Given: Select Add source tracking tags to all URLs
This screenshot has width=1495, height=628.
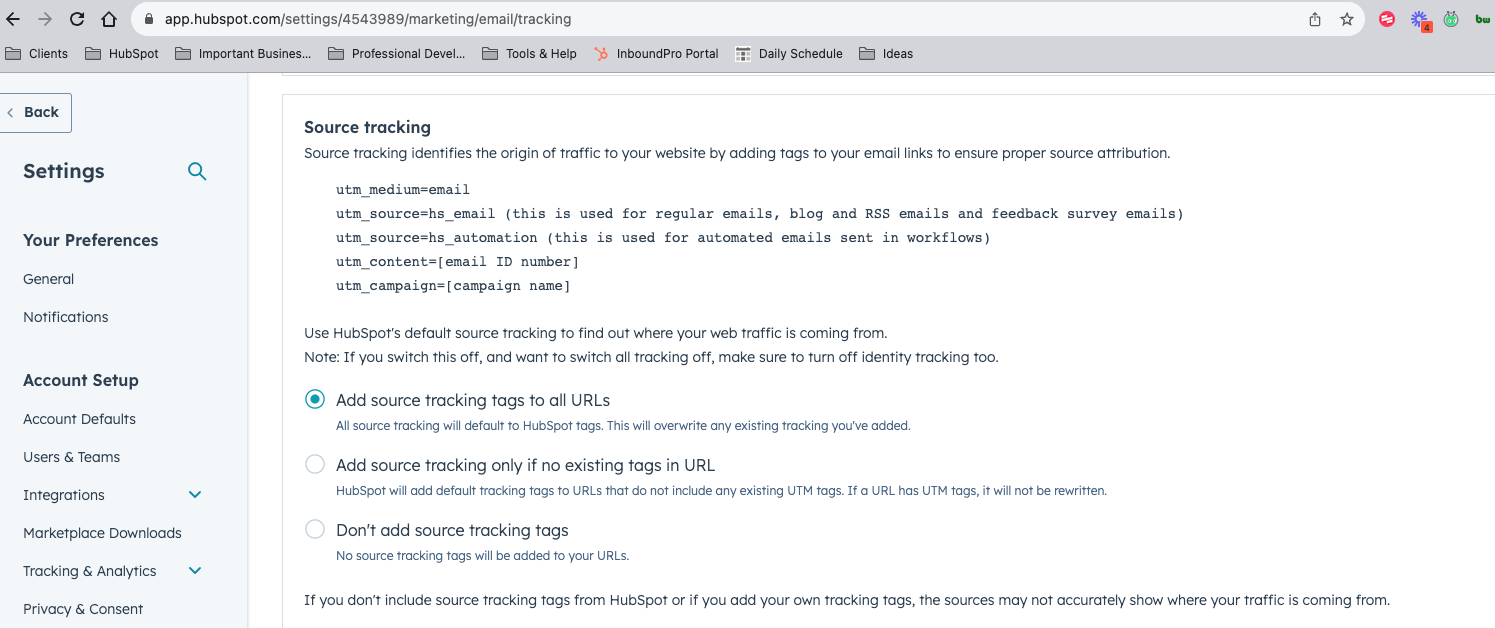Looking at the screenshot, I should (x=315, y=398).
